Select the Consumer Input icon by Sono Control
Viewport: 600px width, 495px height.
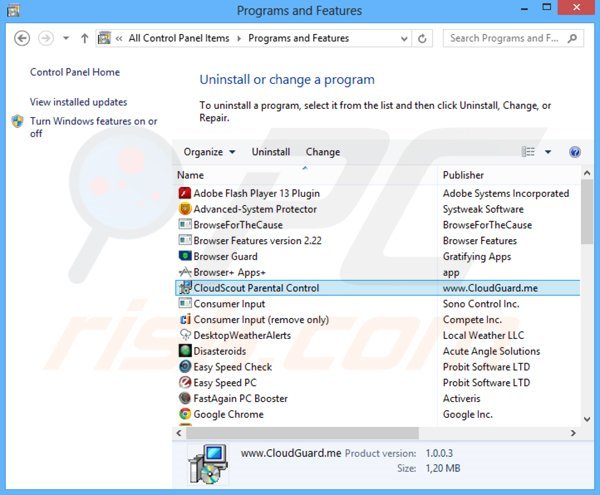(x=185, y=303)
